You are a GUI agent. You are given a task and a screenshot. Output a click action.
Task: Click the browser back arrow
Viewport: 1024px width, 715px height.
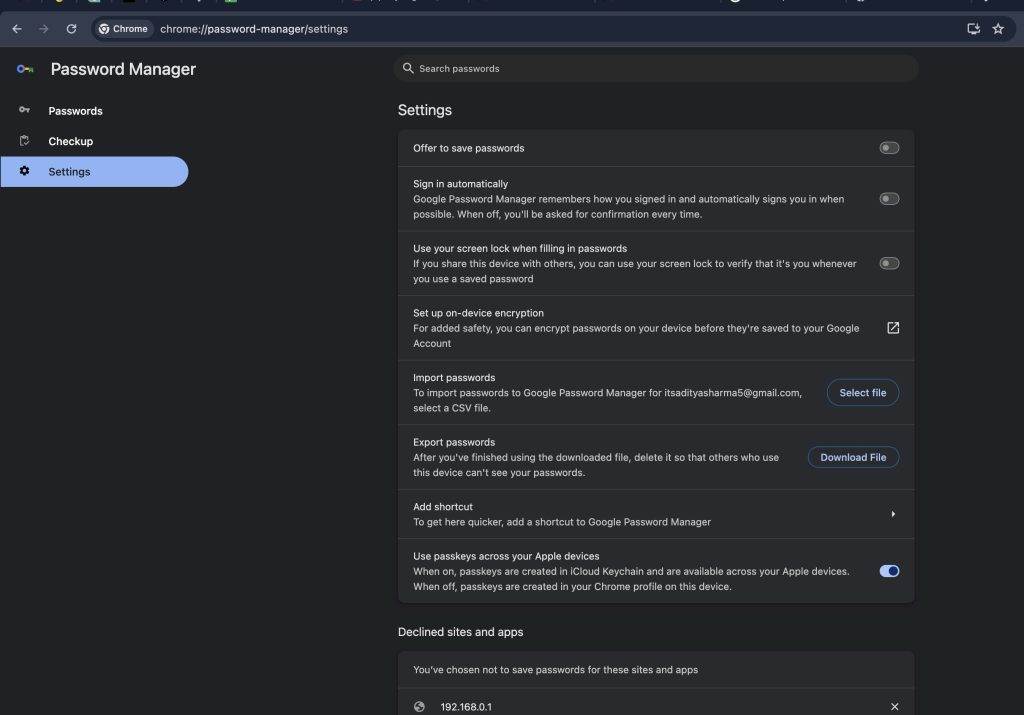[17, 29]
